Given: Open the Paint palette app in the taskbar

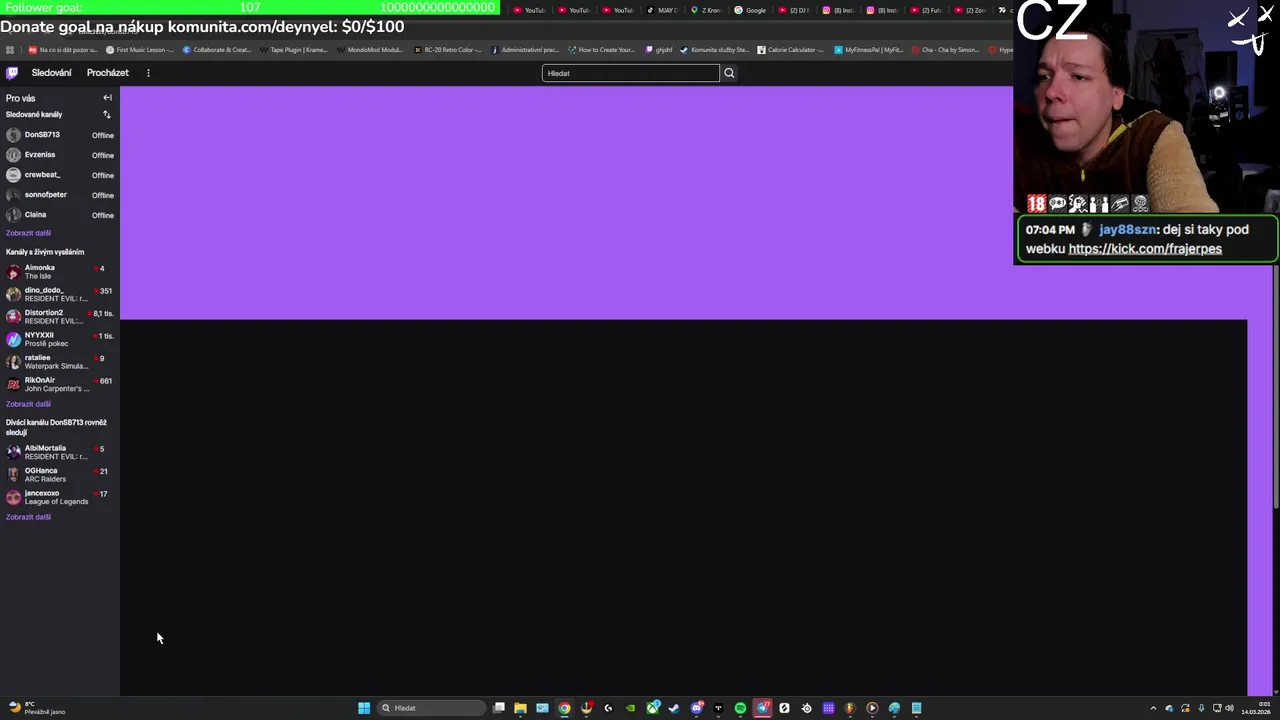Looking at the screenshot, I should point(894,708).
